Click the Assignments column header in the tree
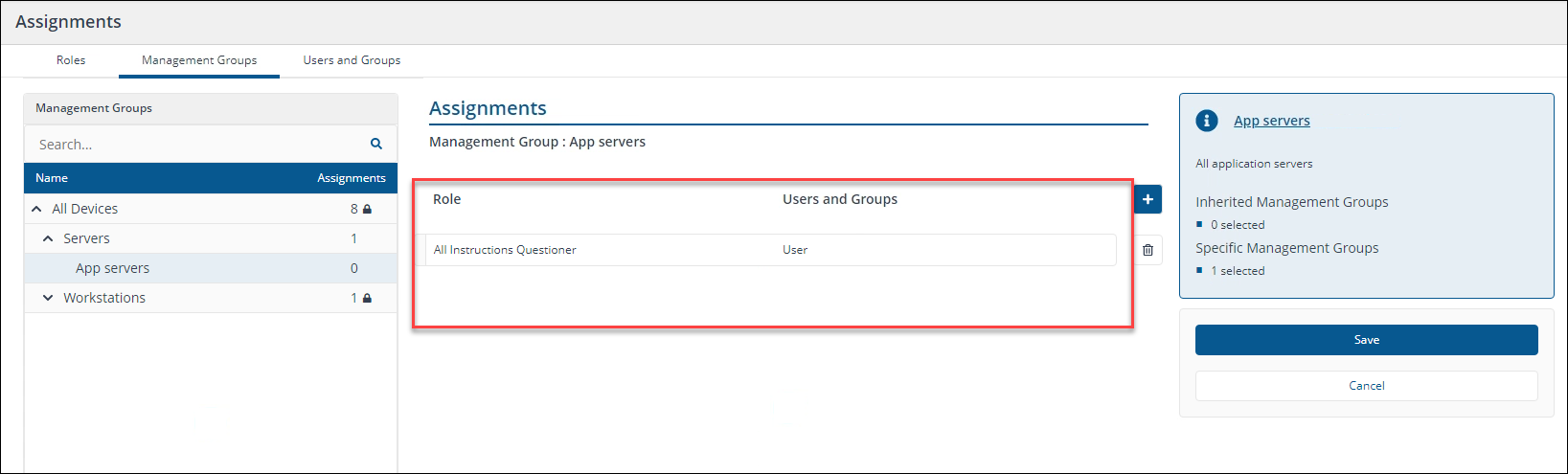Image resolution: width=1568 pixels, height=474 pixels. (x=351, y=178)
